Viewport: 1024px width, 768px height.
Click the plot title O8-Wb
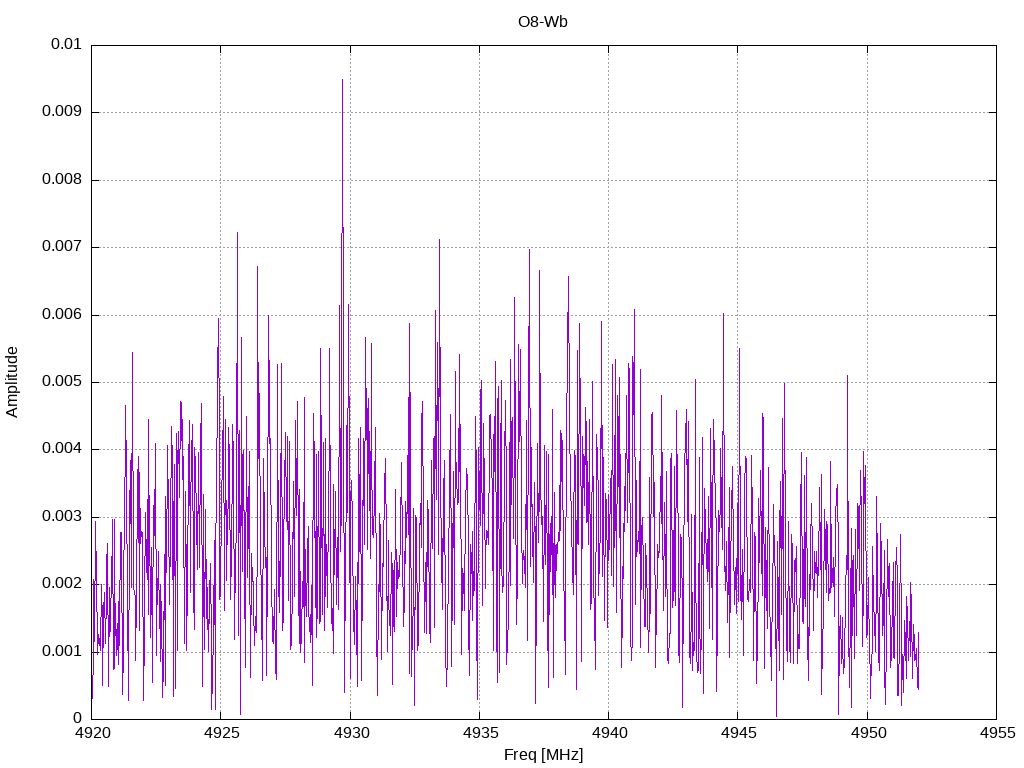tap(543, 22)
